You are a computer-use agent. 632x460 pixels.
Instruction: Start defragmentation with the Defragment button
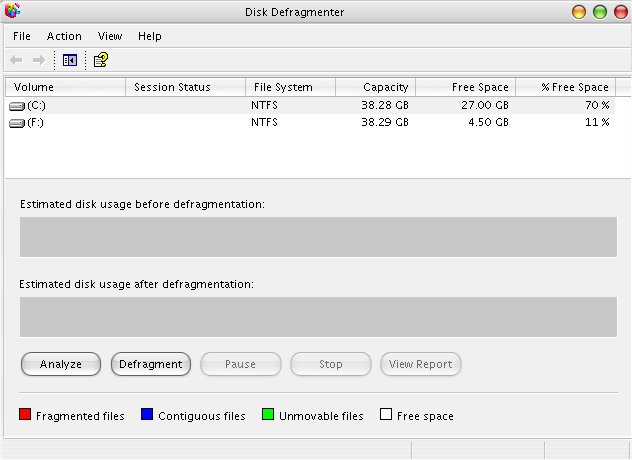pyautogui.click(x=151, y=364)
